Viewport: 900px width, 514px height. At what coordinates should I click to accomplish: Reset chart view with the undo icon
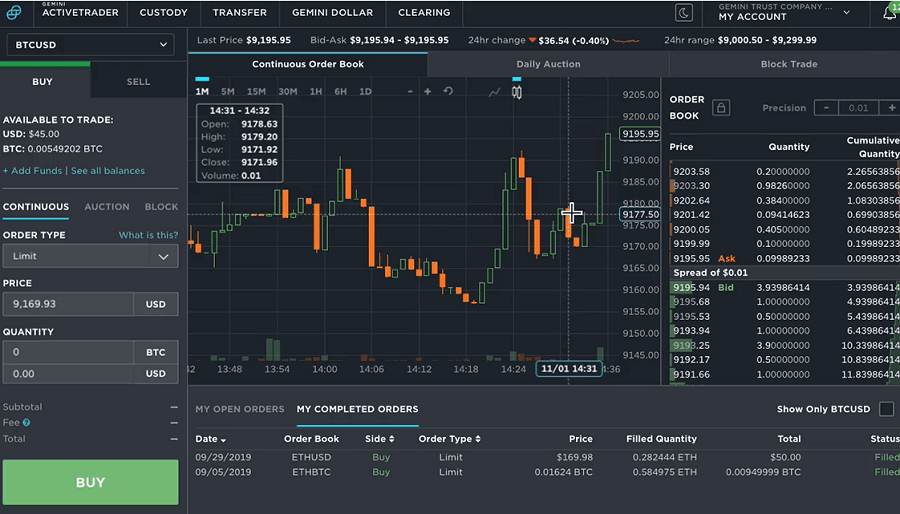point(448,91)
